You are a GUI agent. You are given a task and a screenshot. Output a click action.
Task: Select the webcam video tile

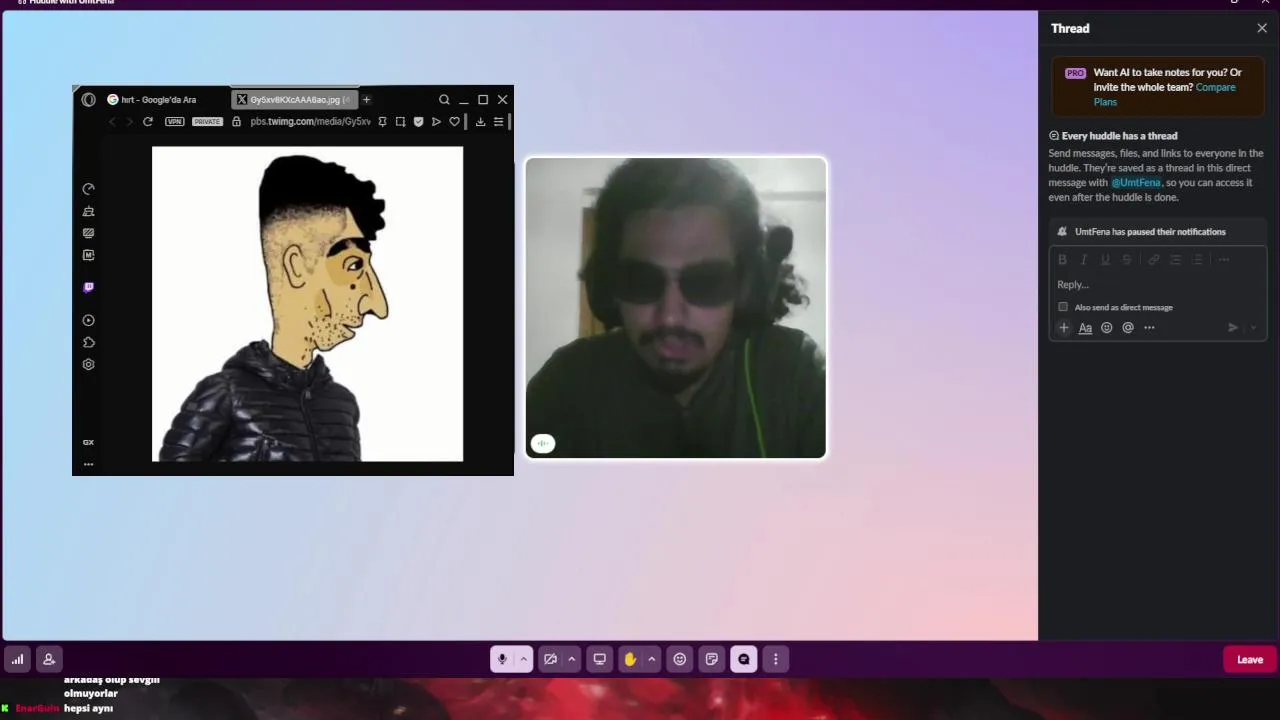click(676, 308)
